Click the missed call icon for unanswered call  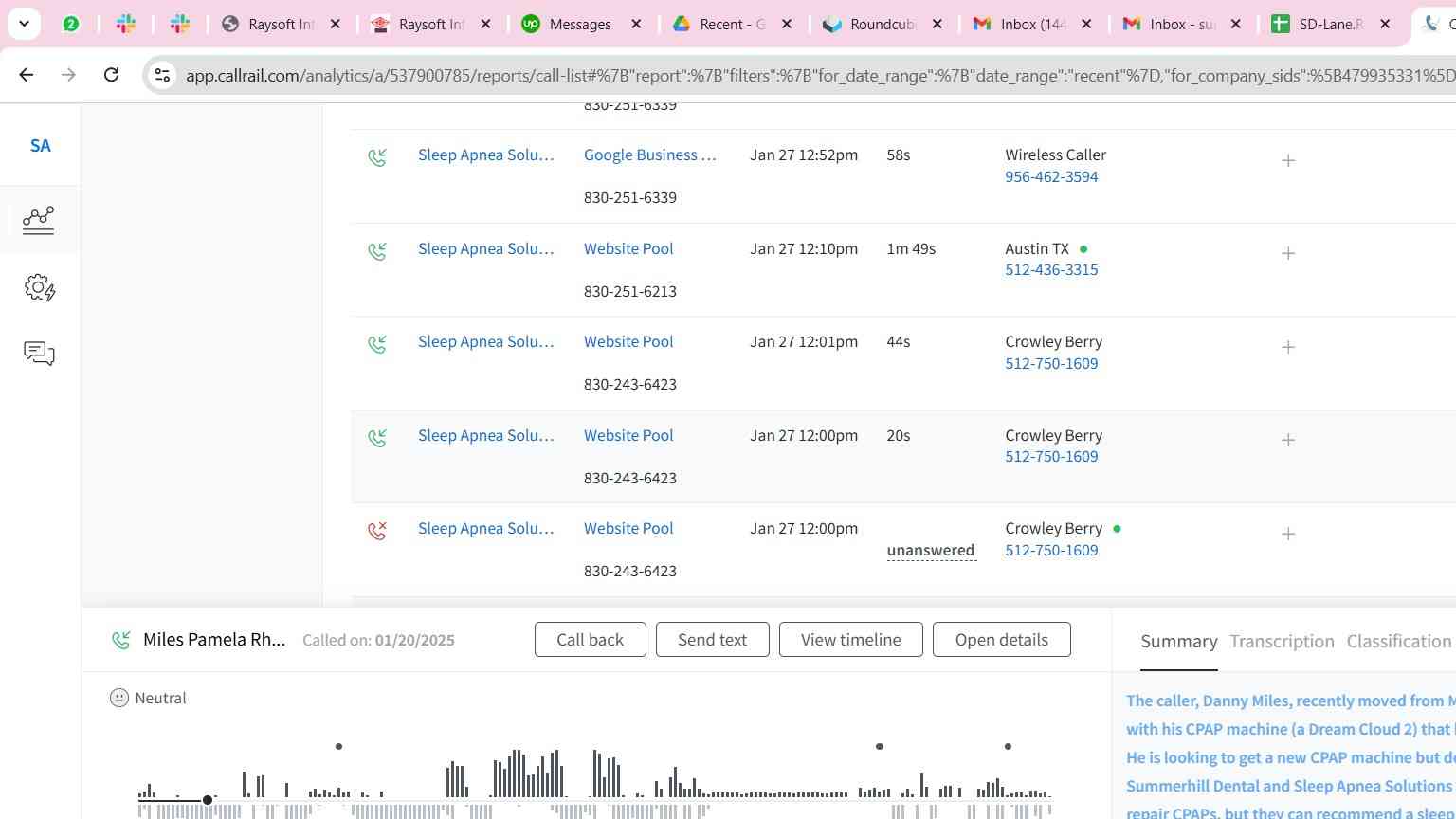377,531
